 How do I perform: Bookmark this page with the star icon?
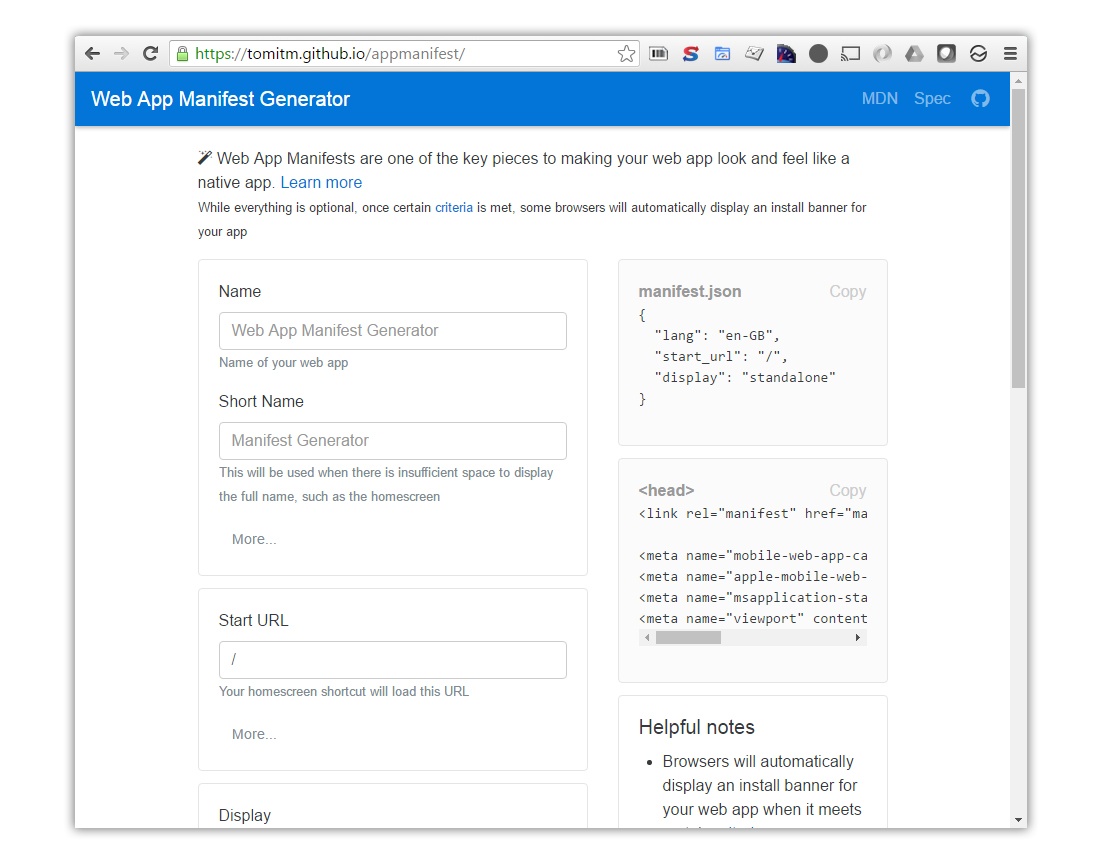tap(626, 54)
